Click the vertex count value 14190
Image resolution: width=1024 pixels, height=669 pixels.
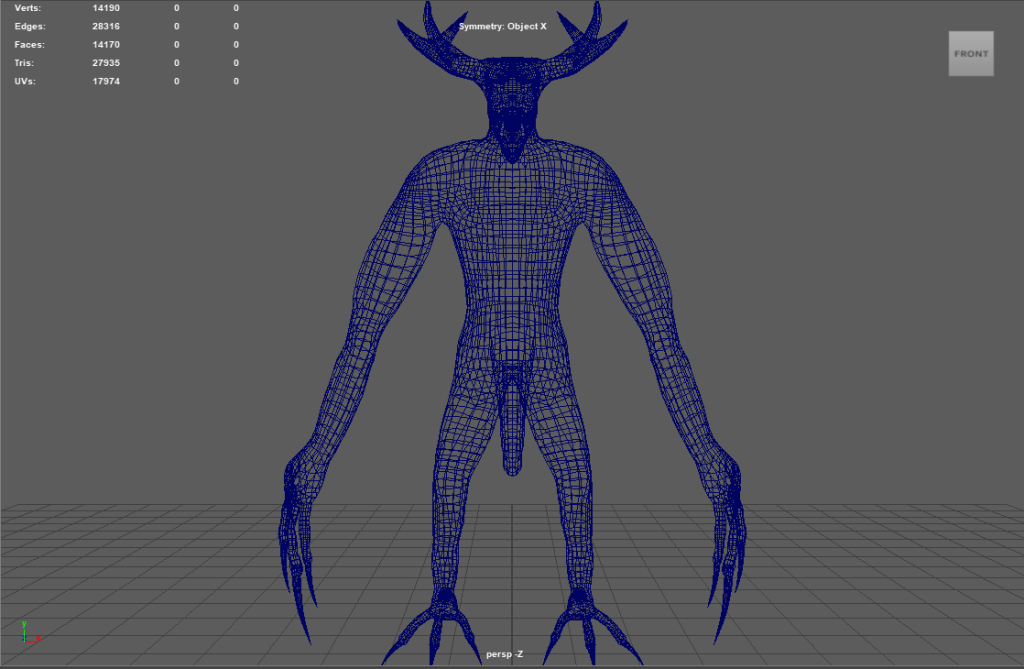click(x=106, y=8)
